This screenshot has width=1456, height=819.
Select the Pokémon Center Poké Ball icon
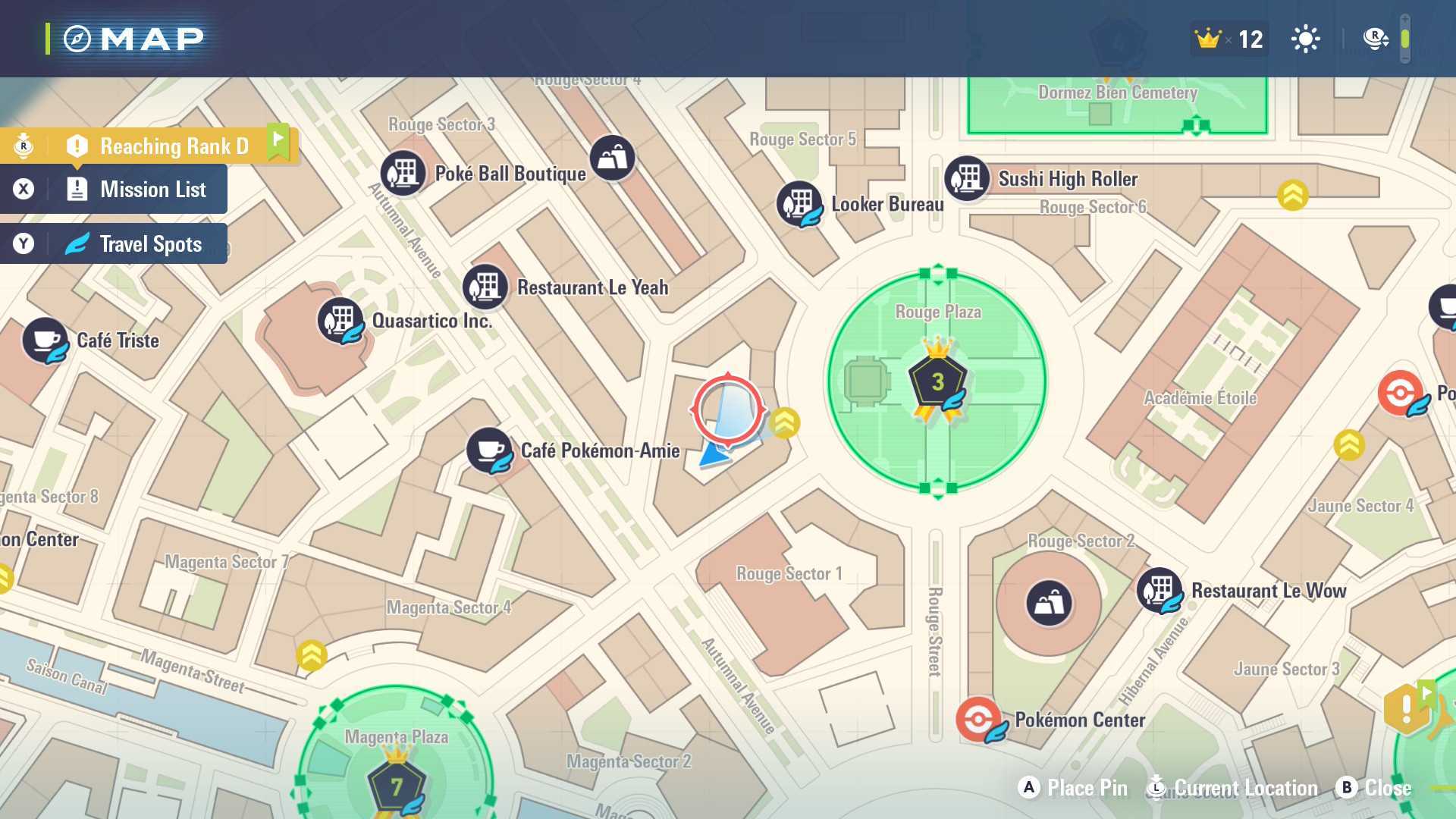click(977, 718)
